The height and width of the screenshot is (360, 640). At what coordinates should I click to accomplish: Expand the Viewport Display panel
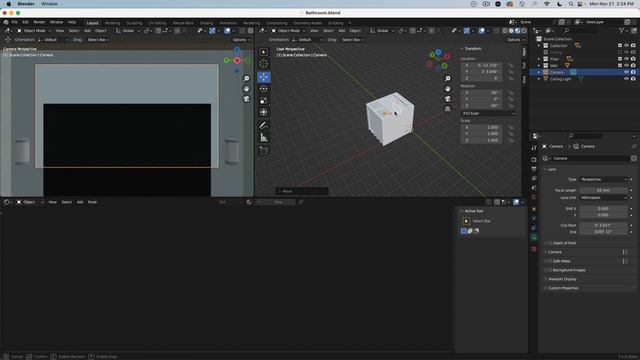562,279
